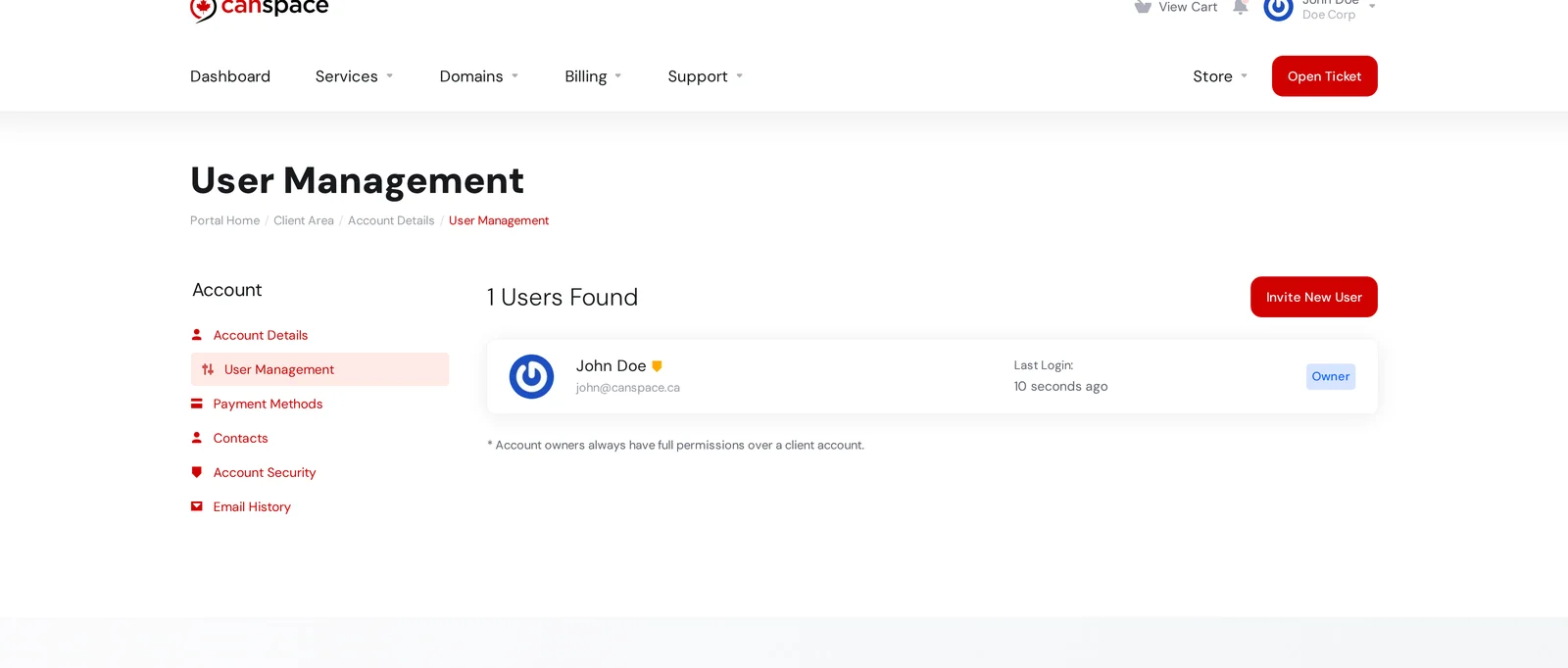Follow the Portal Home breadcrumb
The image size is (1568, 668).
[x=225, y=220]
